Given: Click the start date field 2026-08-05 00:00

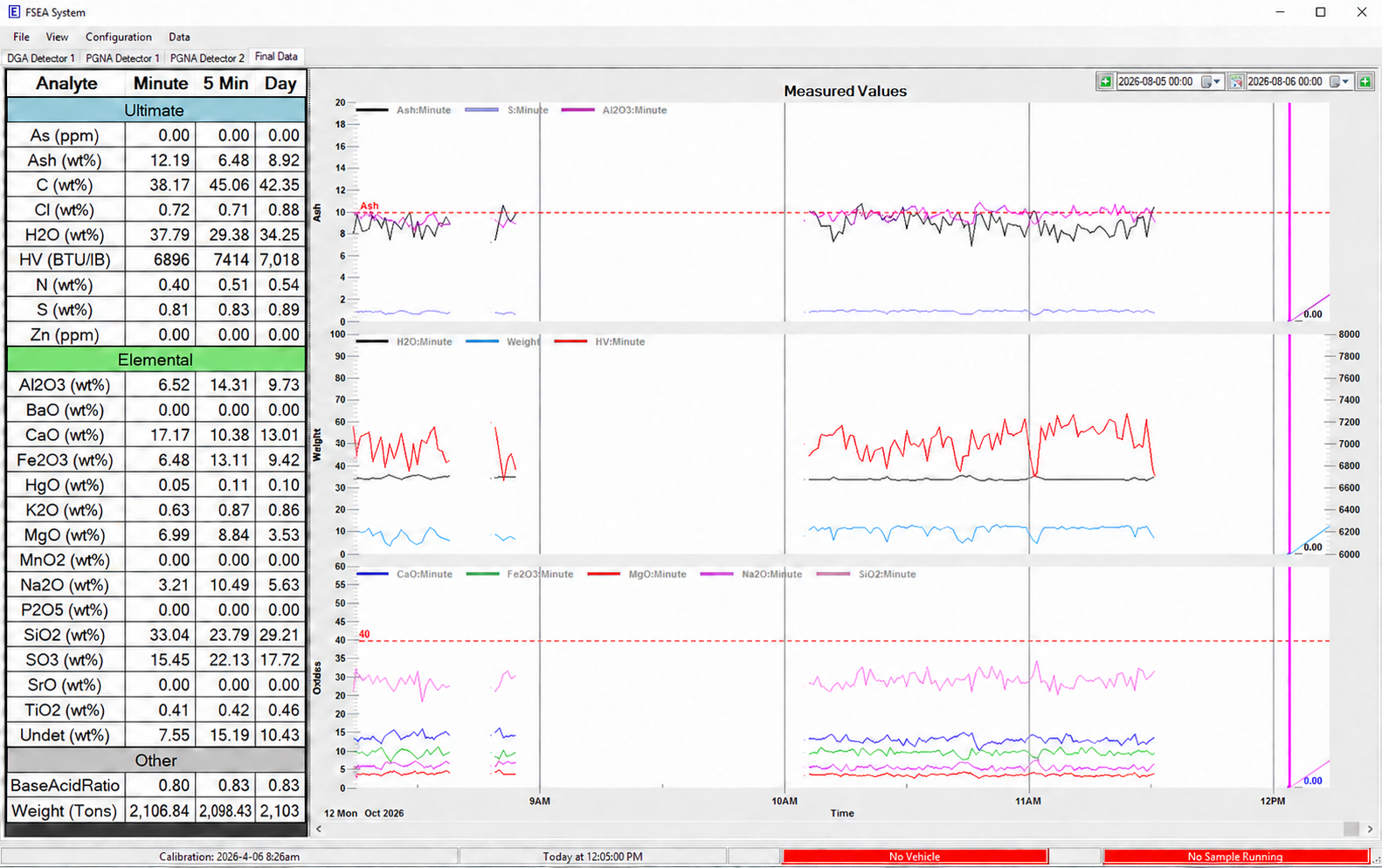Looking at the screenshot, I should point(1156,81).
